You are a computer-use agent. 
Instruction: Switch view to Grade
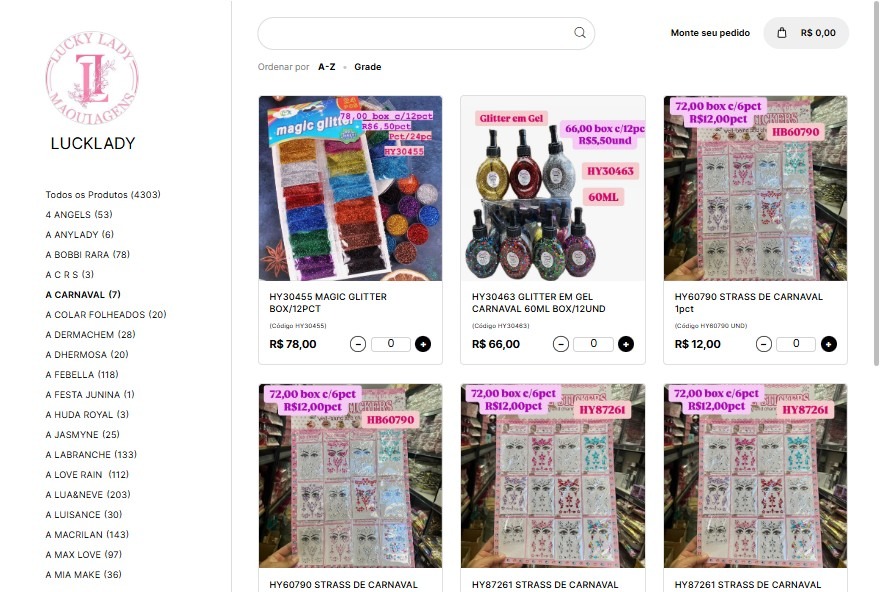[x=368, y=67]
